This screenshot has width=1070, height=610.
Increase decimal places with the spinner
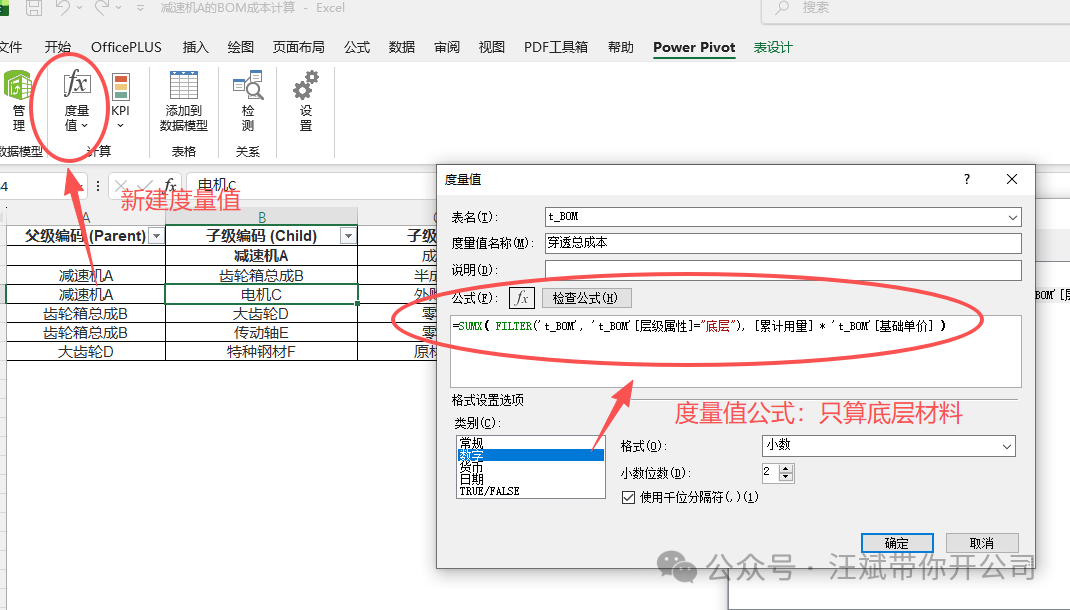click(x=786, y=468)
